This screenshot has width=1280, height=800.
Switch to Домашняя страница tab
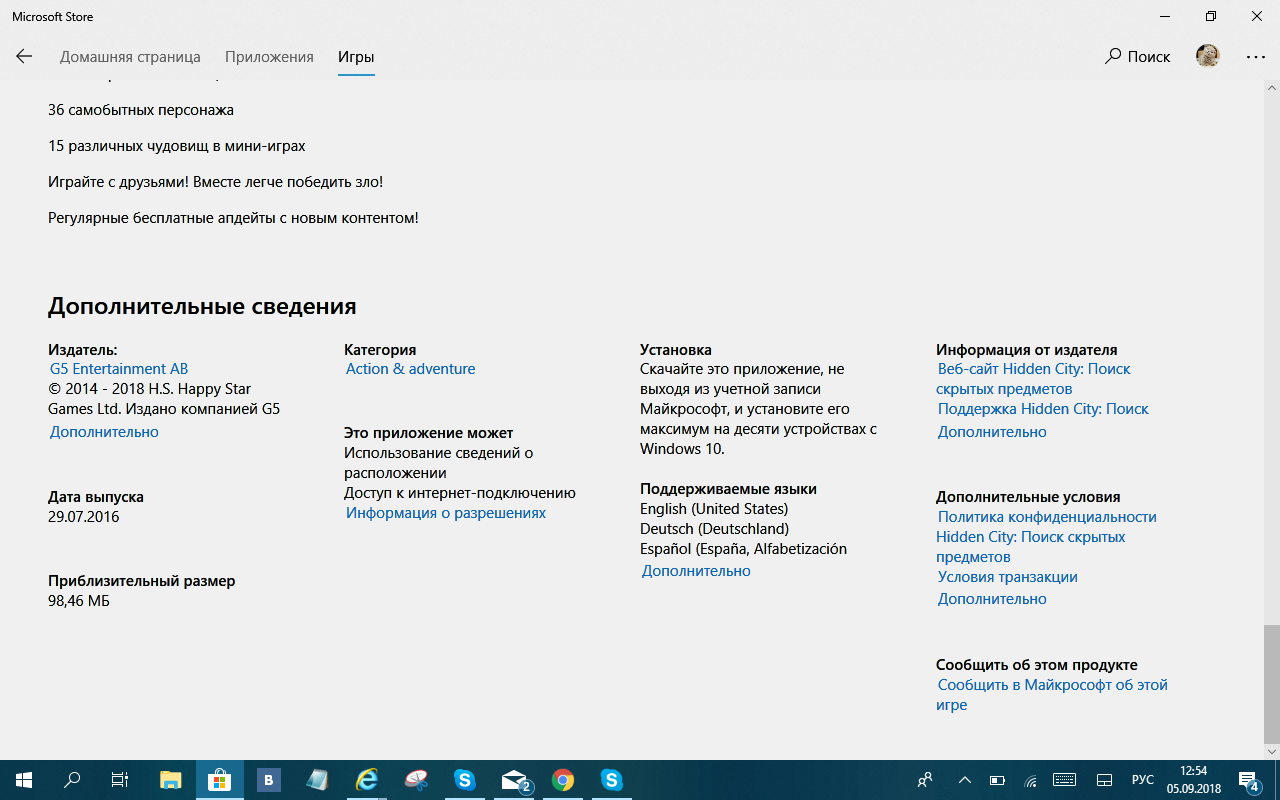click(130, 57)
